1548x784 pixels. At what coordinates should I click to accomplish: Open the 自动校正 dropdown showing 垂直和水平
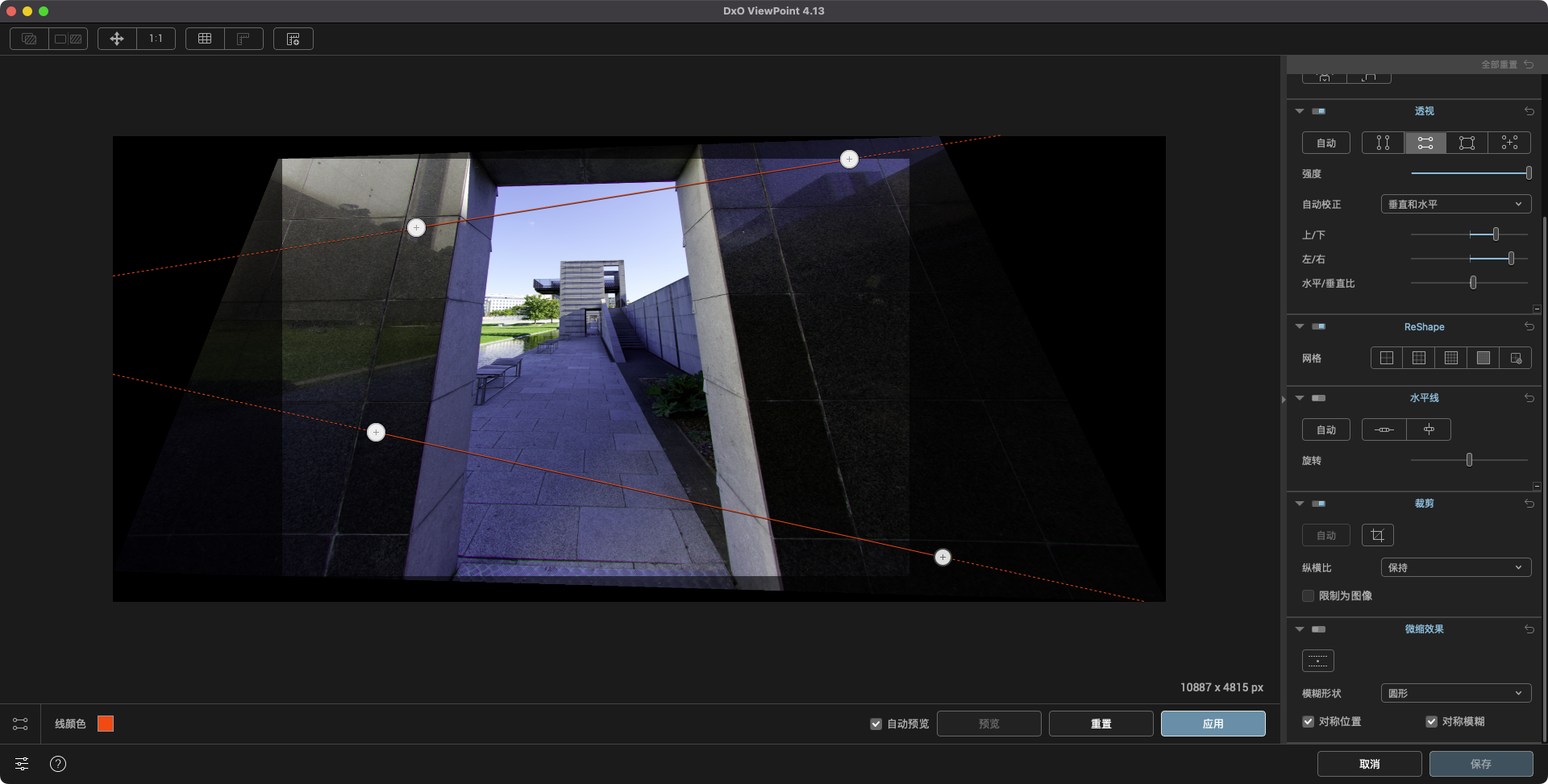point(1455,204)
